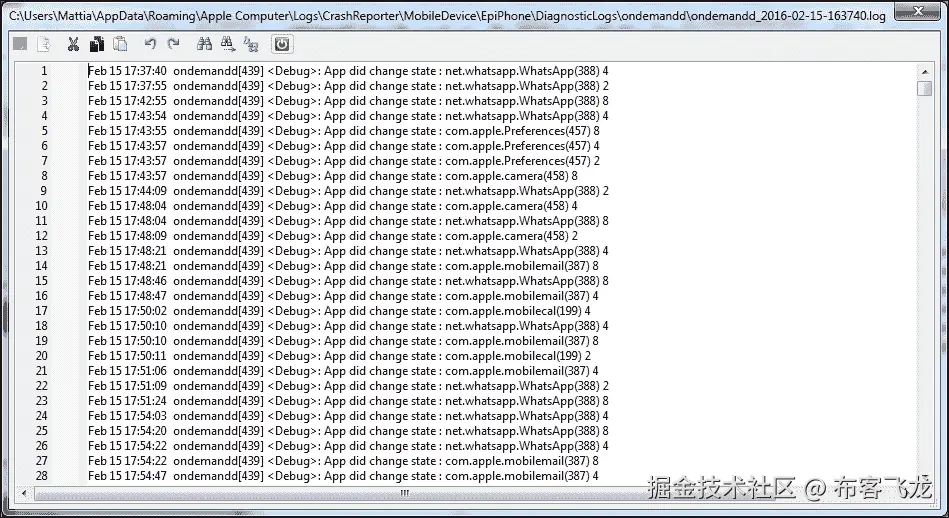Click line number 11 in the margin
949x518 pixels.
point(41,221)
